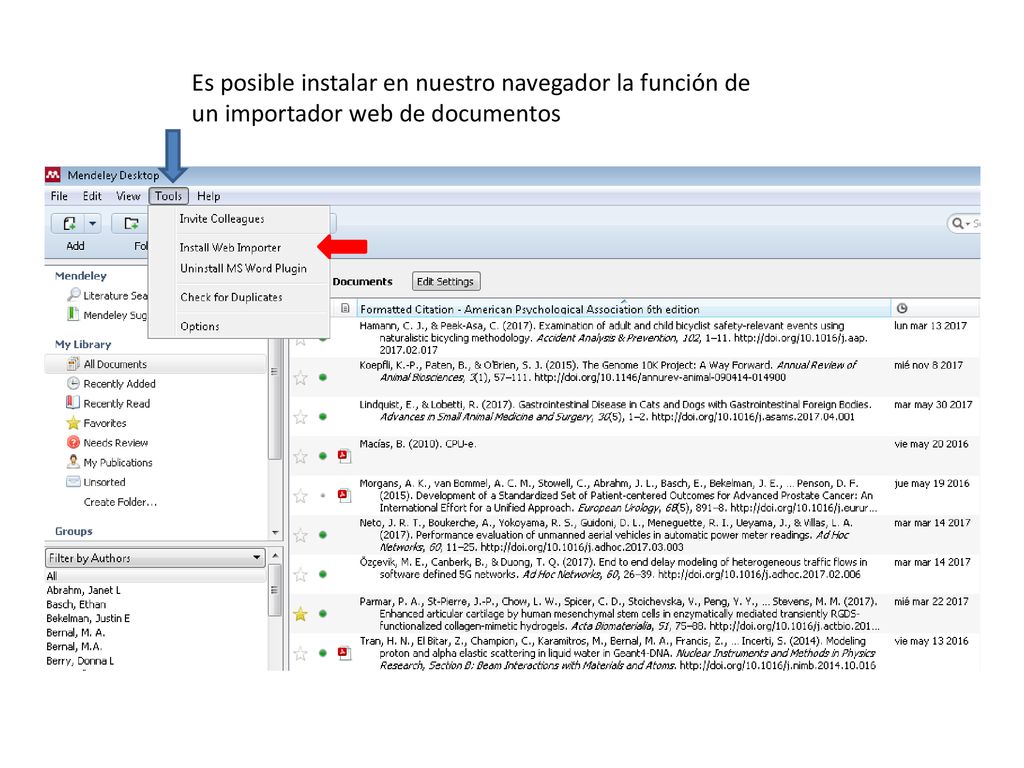Open the Help menu
Image resolution: width=1024 pixels, height=768 pixels.
pyautogui.click(x=208, y=196)
